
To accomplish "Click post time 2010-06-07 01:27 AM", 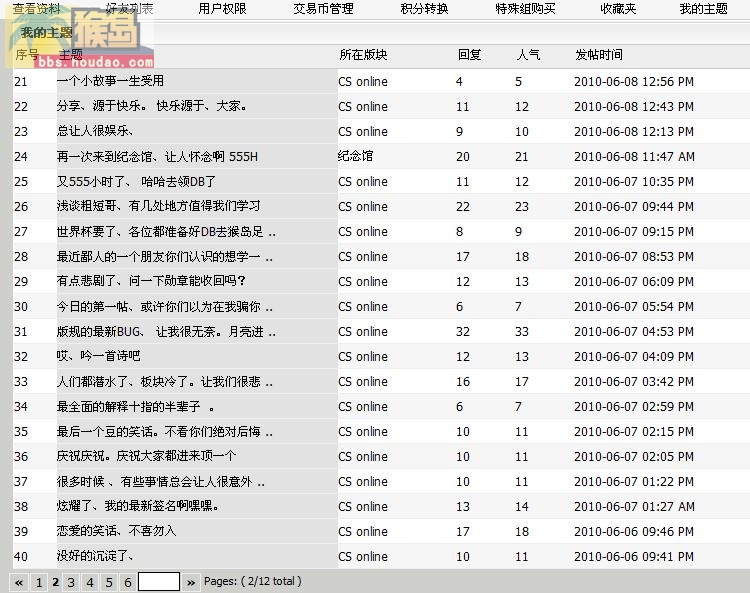I will tap(634, 506).
